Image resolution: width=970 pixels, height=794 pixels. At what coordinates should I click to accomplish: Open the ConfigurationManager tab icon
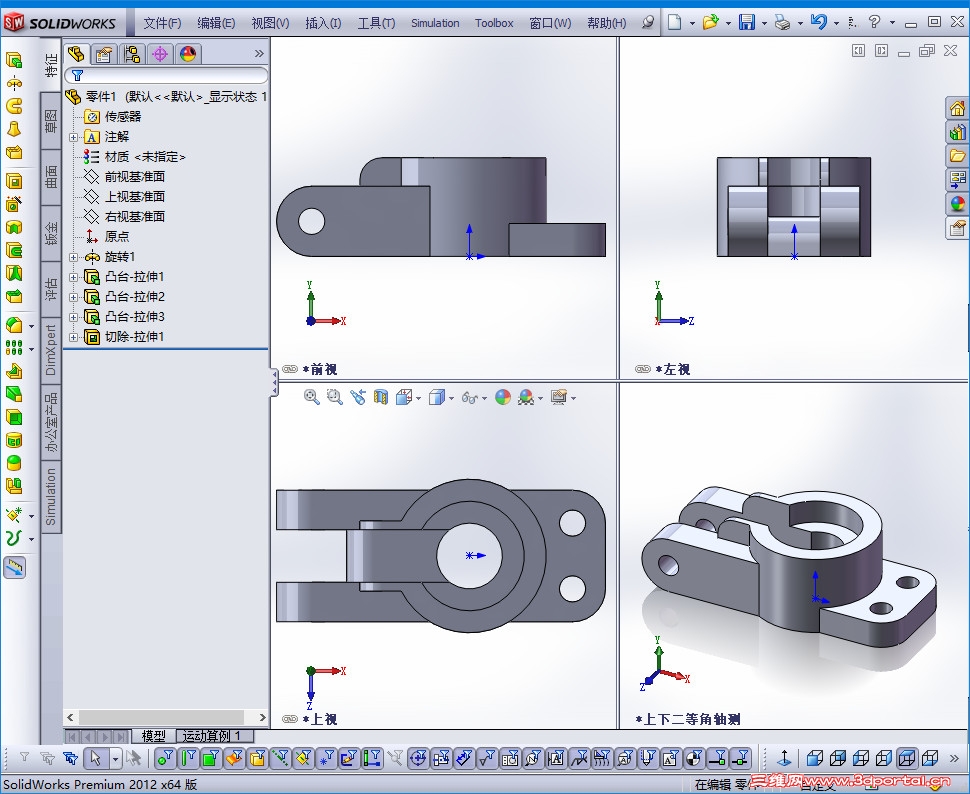132,54
